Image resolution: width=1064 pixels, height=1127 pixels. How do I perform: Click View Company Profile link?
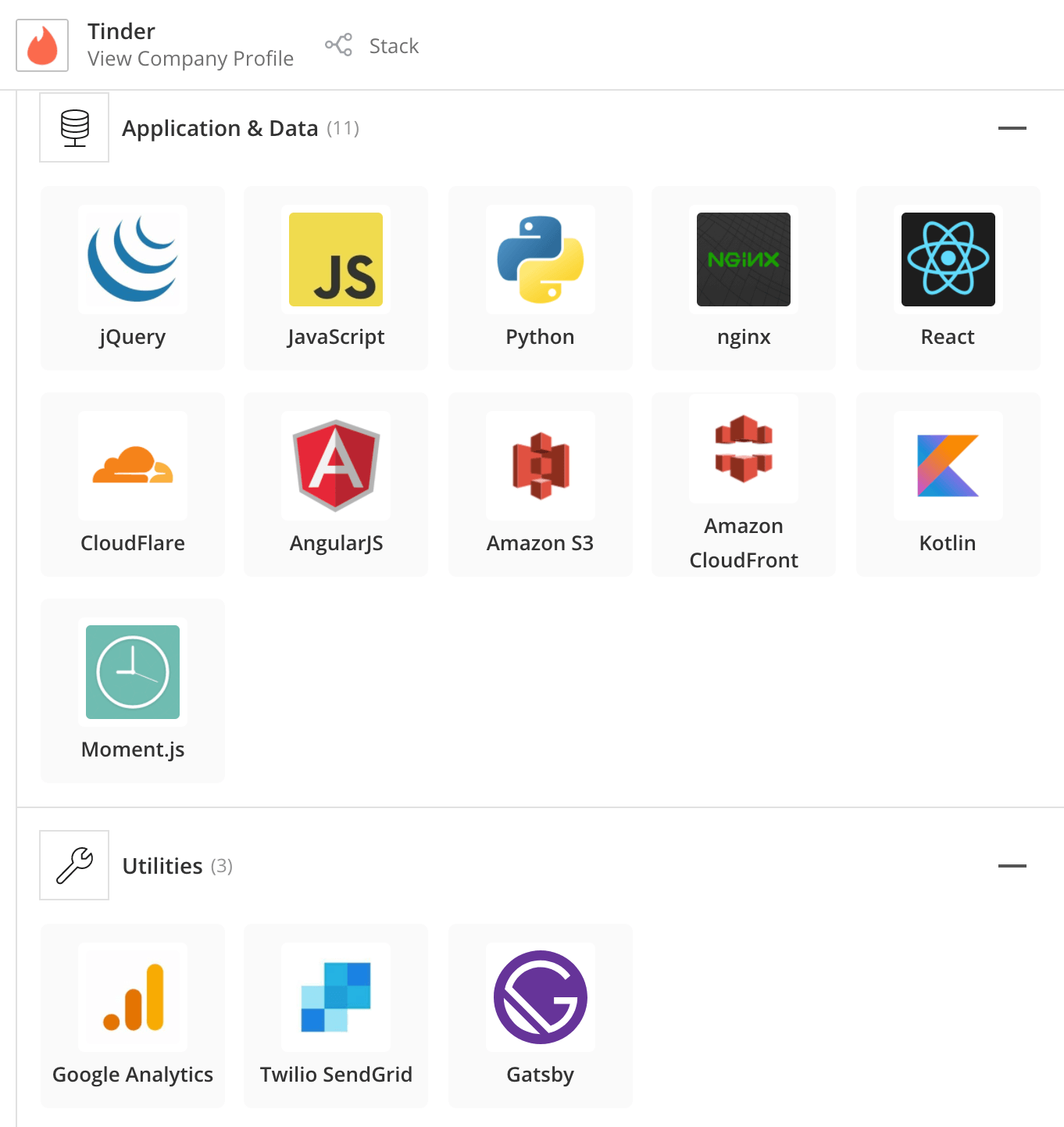coord(191,59)
